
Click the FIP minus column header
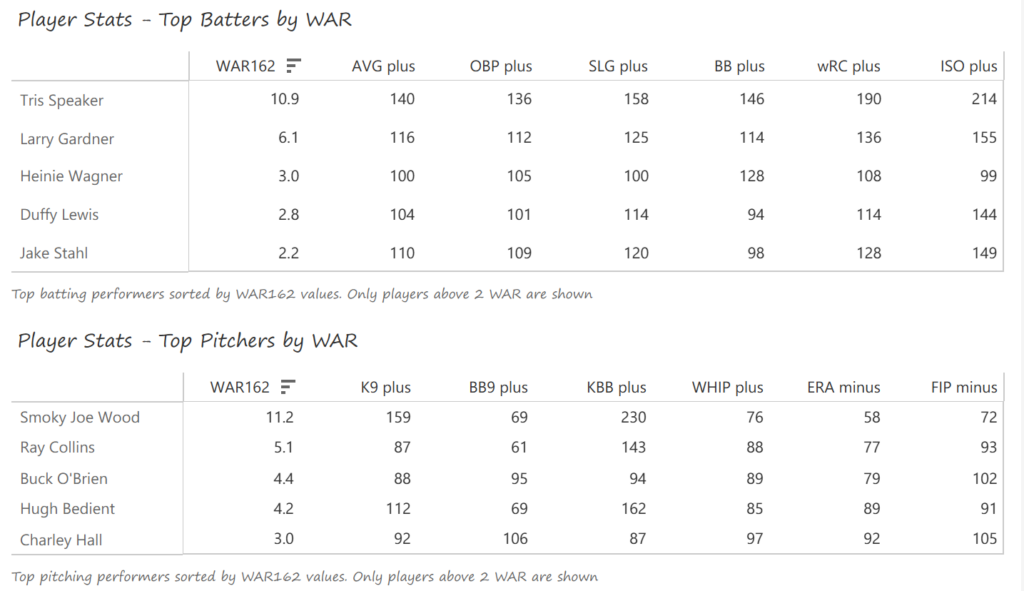click(961, 388)
